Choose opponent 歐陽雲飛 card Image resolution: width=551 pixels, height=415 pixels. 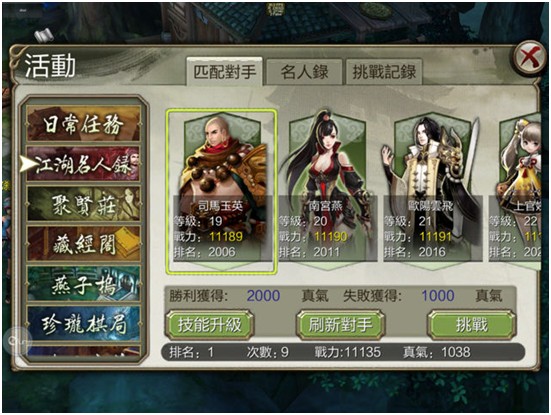point(433,188)
